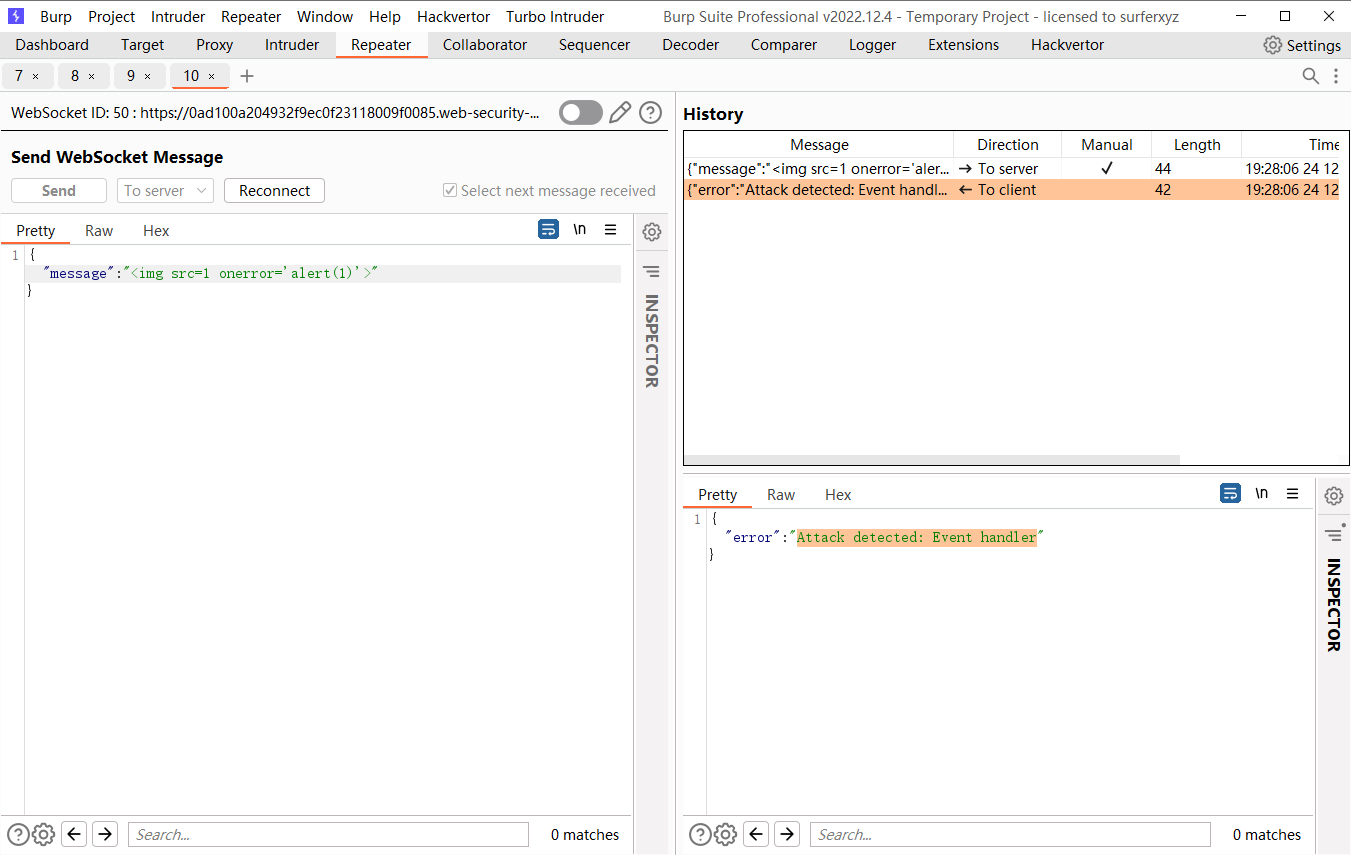The height and width of the screenshot is (855, 1351).
Task: Sort history by Manual column header
Action: tap(1107, 145)
